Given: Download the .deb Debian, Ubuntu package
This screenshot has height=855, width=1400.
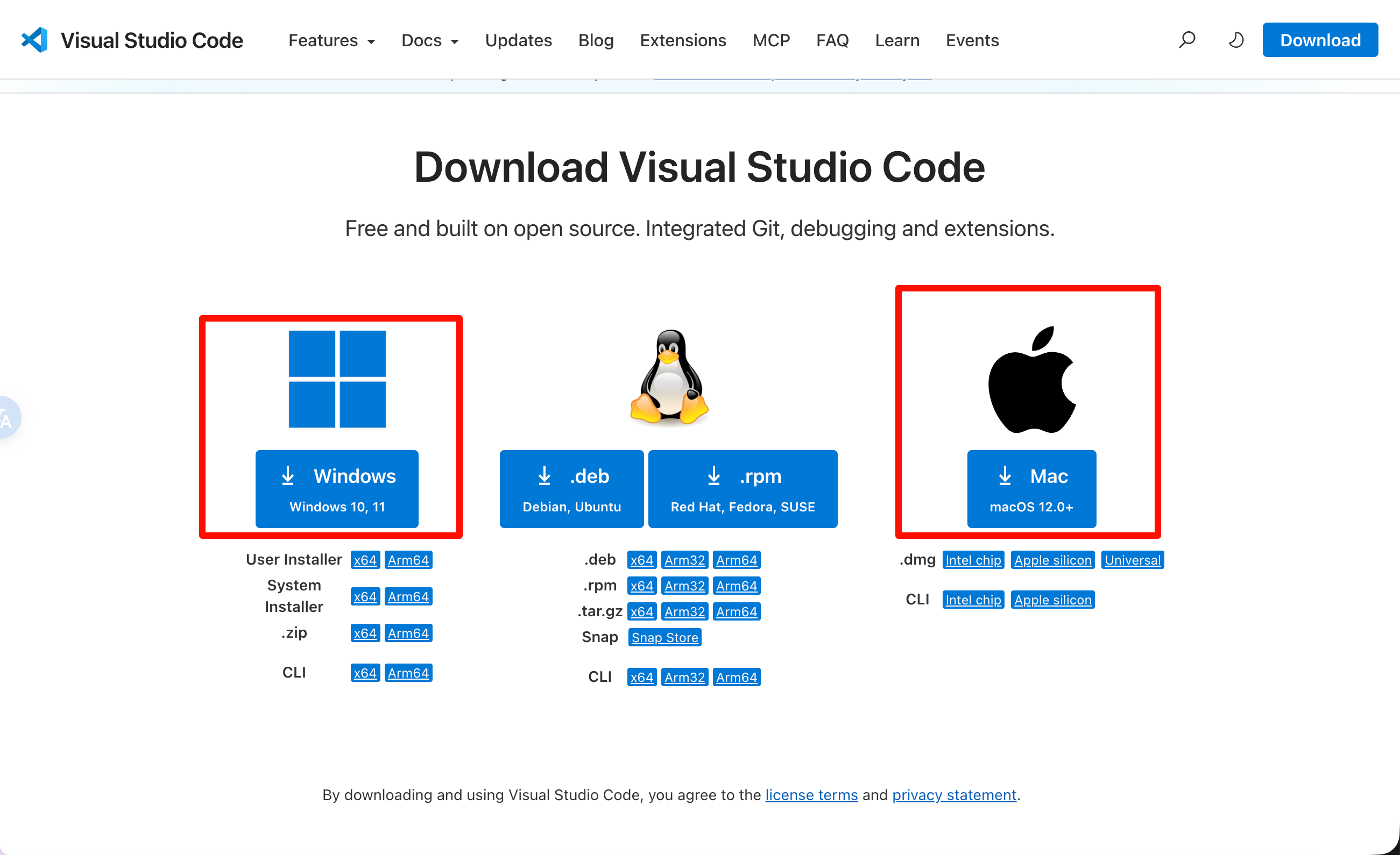Looking at the screenshot, I should pyautogui.click(x=571, y=489).
